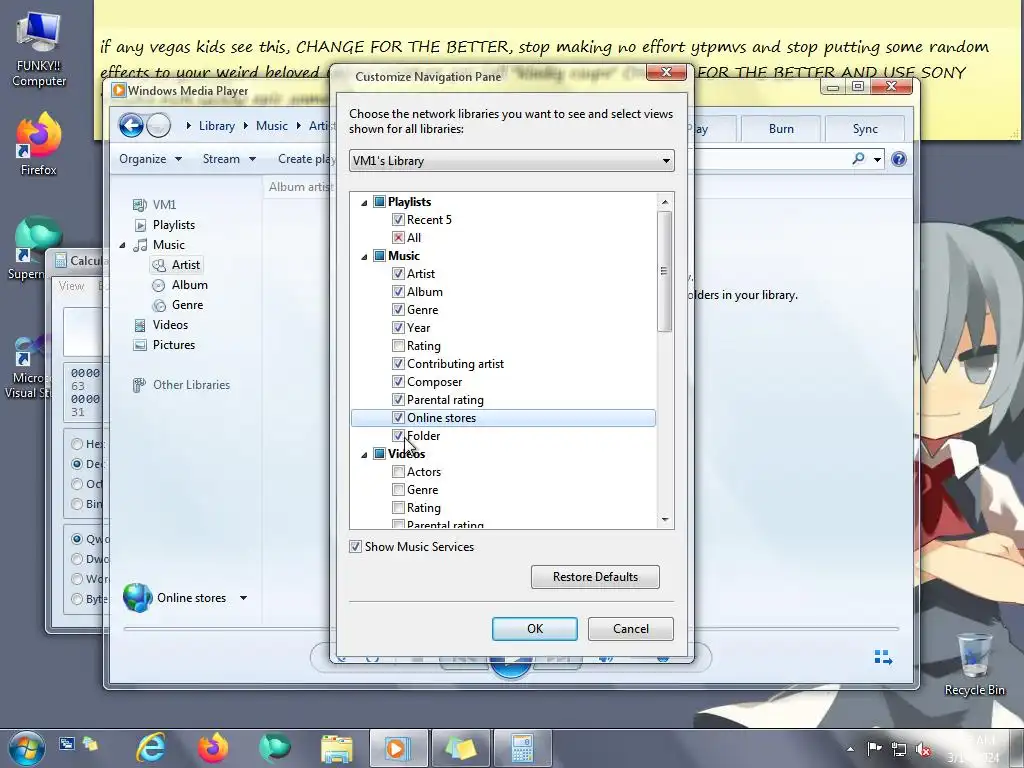Click the muted volume tray icon
This screenshot has height=768, width=1024.
pos(923,749)
